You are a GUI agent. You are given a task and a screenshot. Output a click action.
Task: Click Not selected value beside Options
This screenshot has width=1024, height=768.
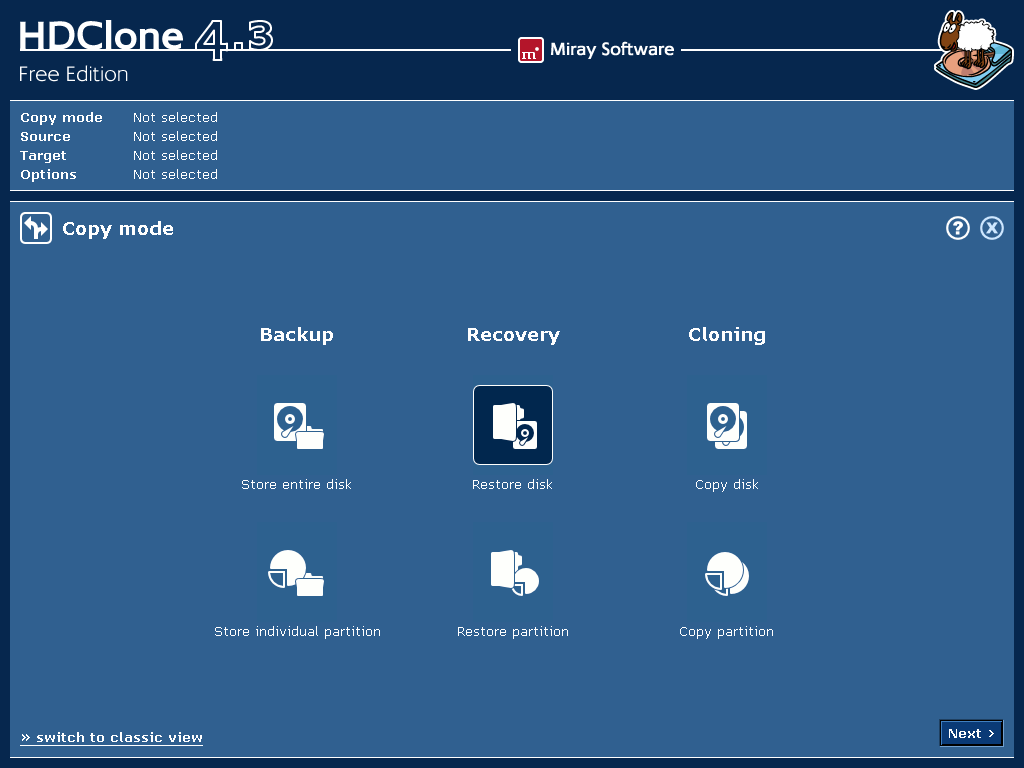(175, 174)
